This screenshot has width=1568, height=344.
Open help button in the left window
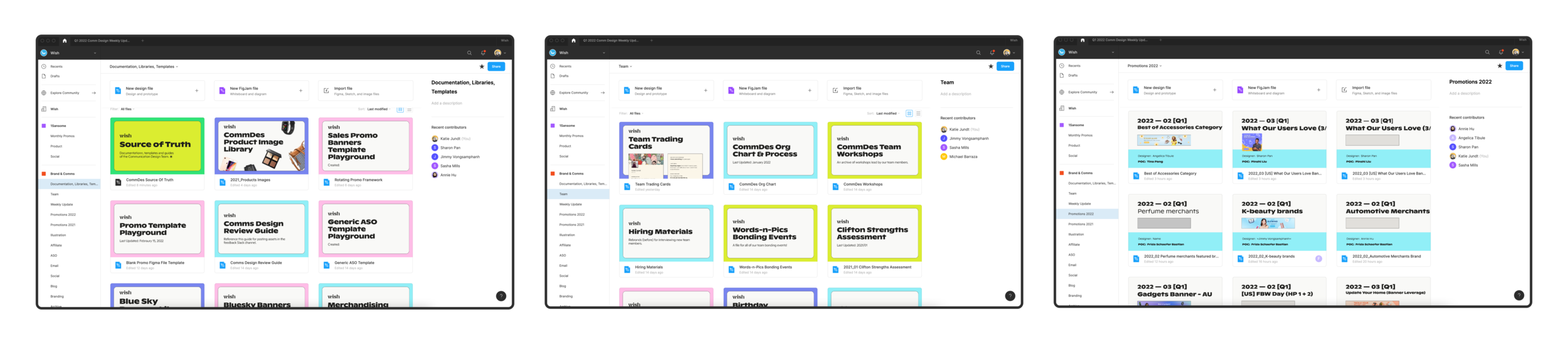point(501,296)
